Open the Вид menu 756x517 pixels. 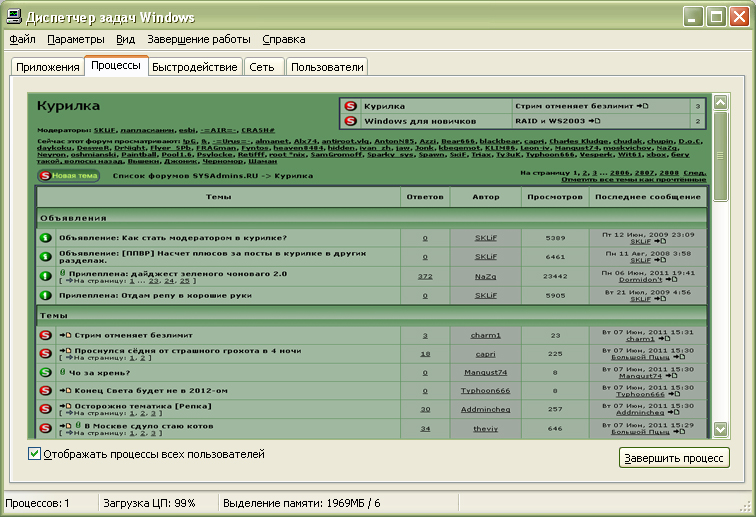125,40
